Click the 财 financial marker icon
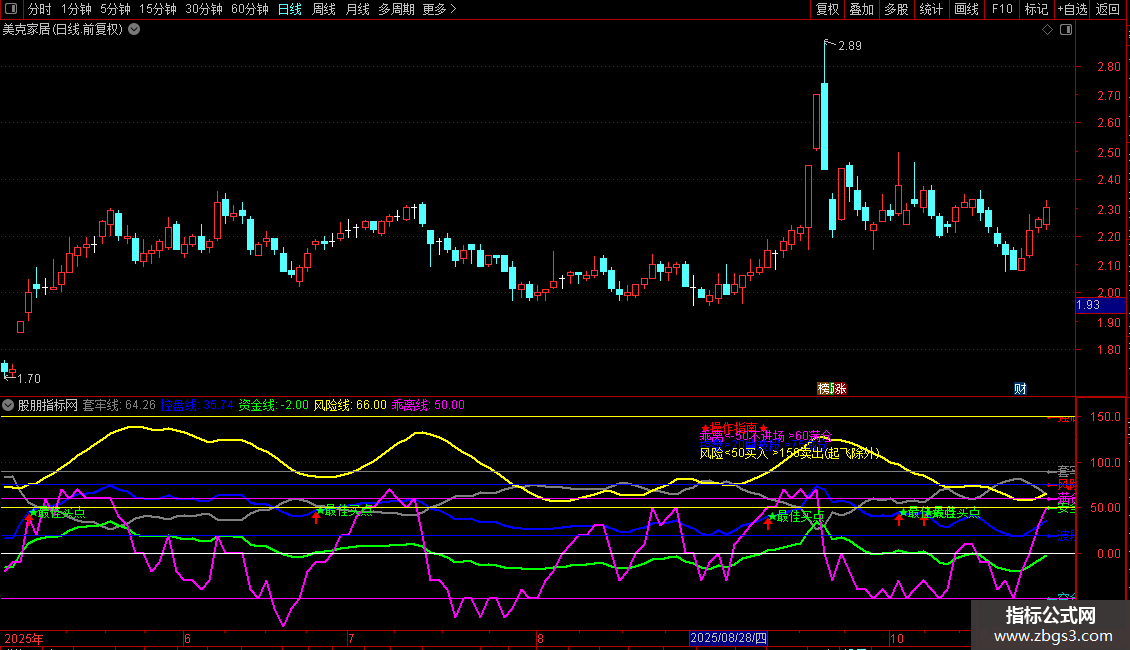The image size is (1130, 650). [x=1020, y=388]
